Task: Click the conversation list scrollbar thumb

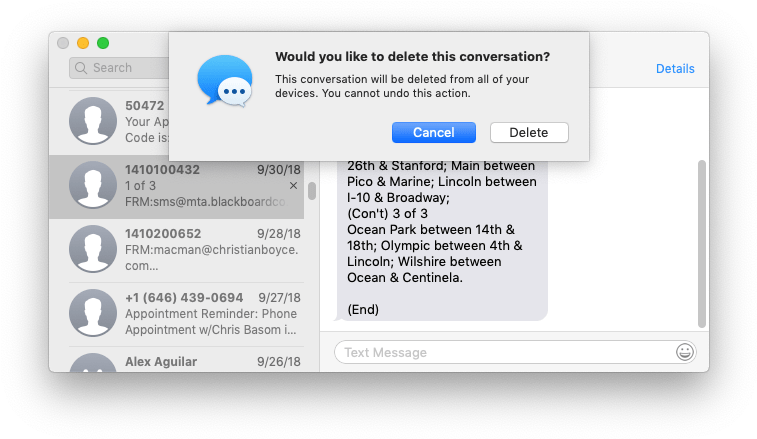Action: pyautogui.click(x=312, y=191)
